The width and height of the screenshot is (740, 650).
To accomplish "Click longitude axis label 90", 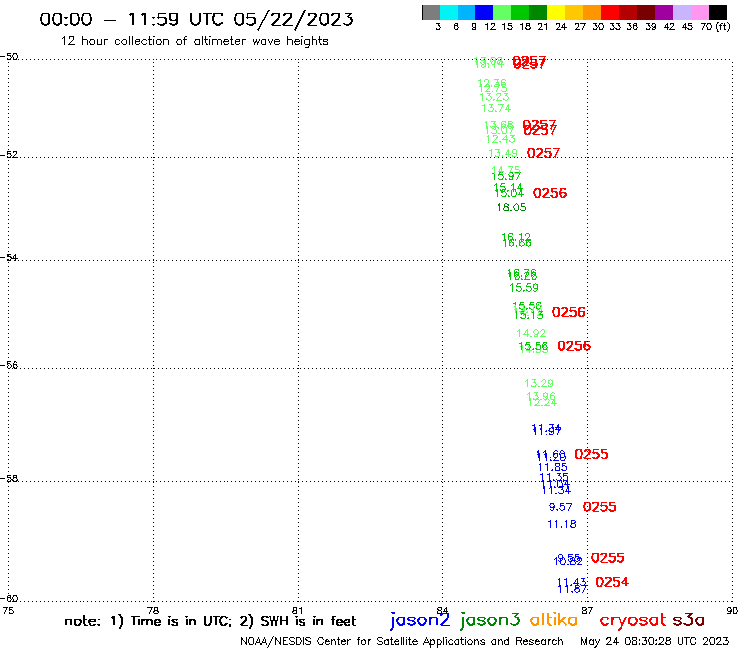I will coord(732,610).
